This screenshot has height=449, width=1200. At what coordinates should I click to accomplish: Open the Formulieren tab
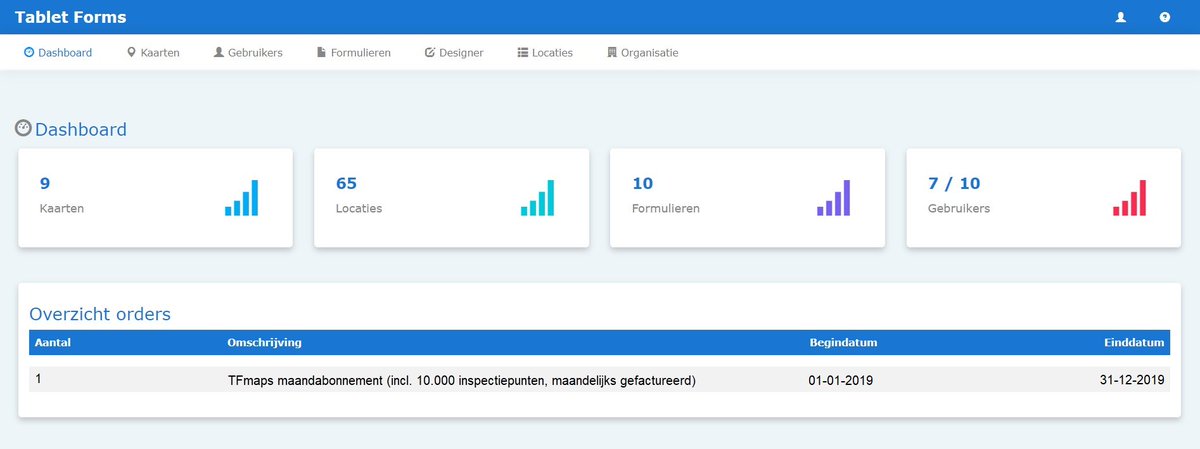pyautogui.click(x=353, y=52)
